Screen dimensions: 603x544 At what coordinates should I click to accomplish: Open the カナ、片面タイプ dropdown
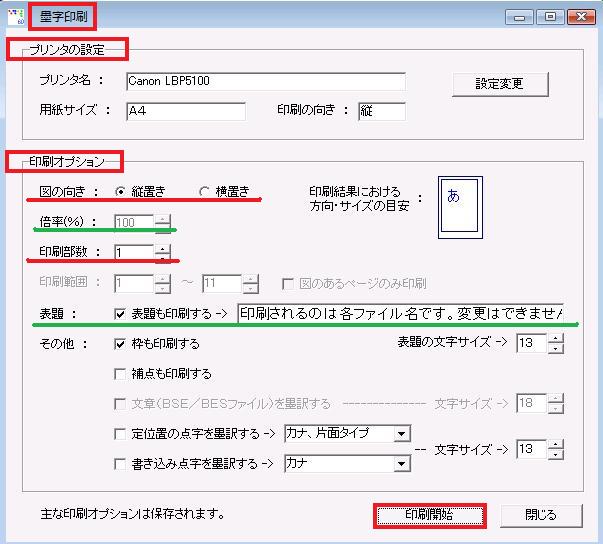click(x=401, y=434)
